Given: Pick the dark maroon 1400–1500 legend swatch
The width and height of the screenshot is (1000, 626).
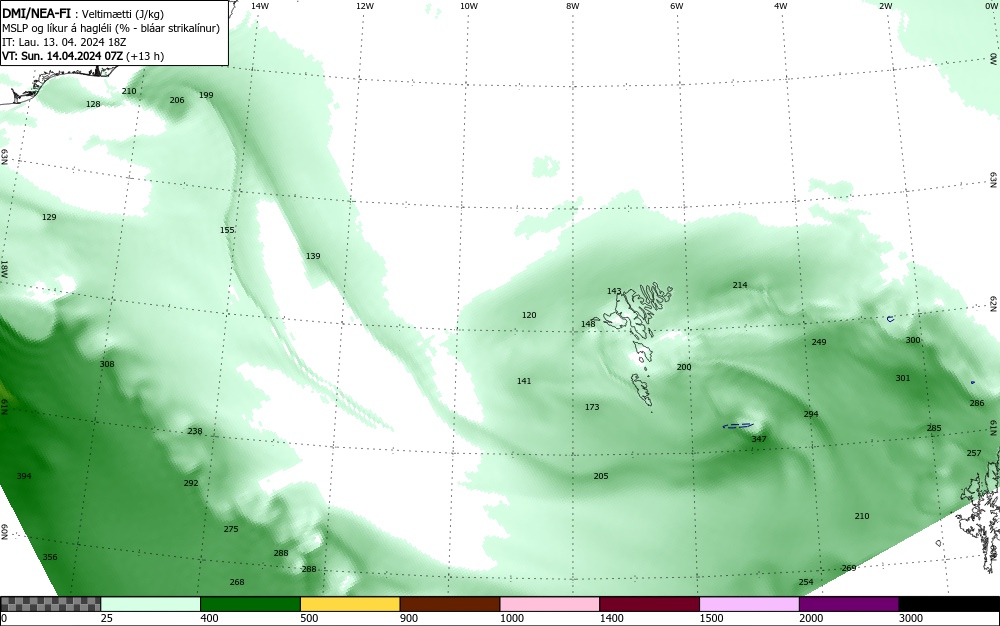Looking at the screenshot, I should click(649, 604).
